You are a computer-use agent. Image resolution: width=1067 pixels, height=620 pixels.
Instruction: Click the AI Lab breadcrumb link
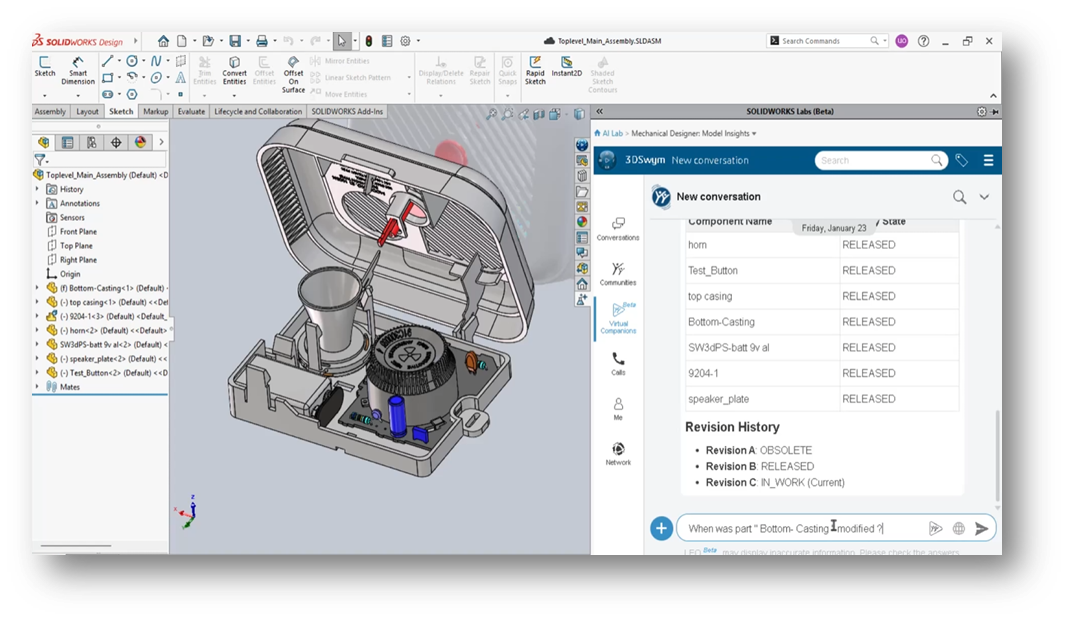pos(612,134)
